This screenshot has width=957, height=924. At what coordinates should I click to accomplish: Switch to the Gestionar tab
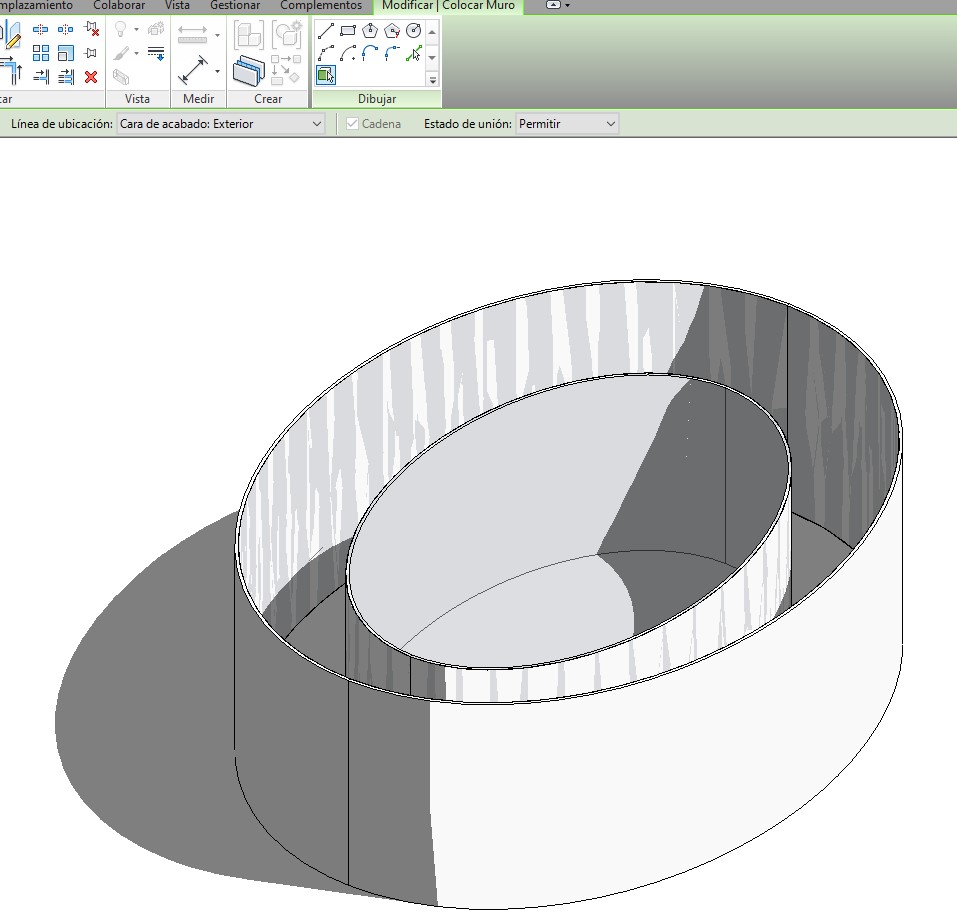(235, 6)
